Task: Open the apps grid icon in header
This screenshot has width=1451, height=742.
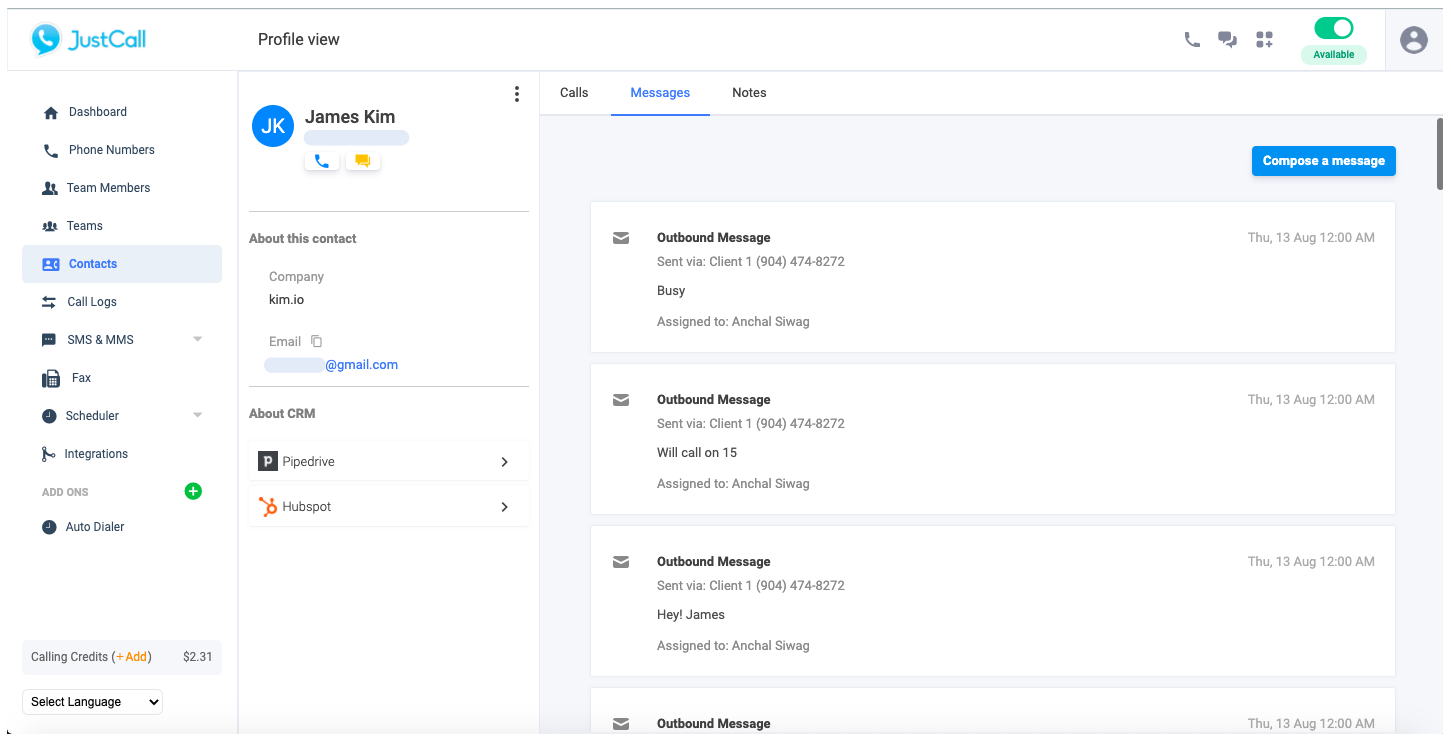Action: [1264, 40]
